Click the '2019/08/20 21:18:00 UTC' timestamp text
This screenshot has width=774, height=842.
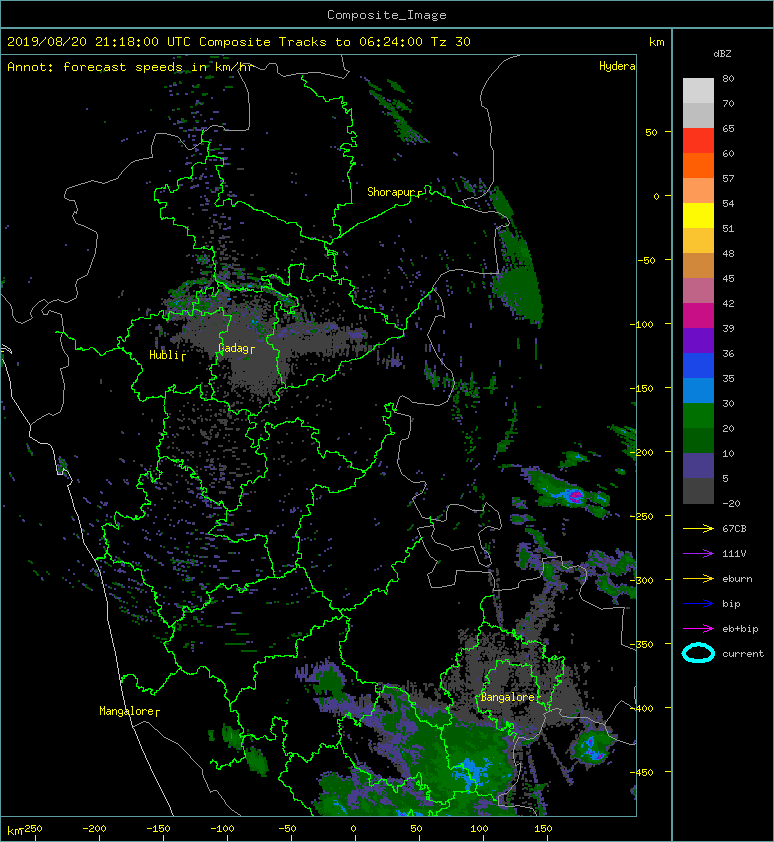98,42
